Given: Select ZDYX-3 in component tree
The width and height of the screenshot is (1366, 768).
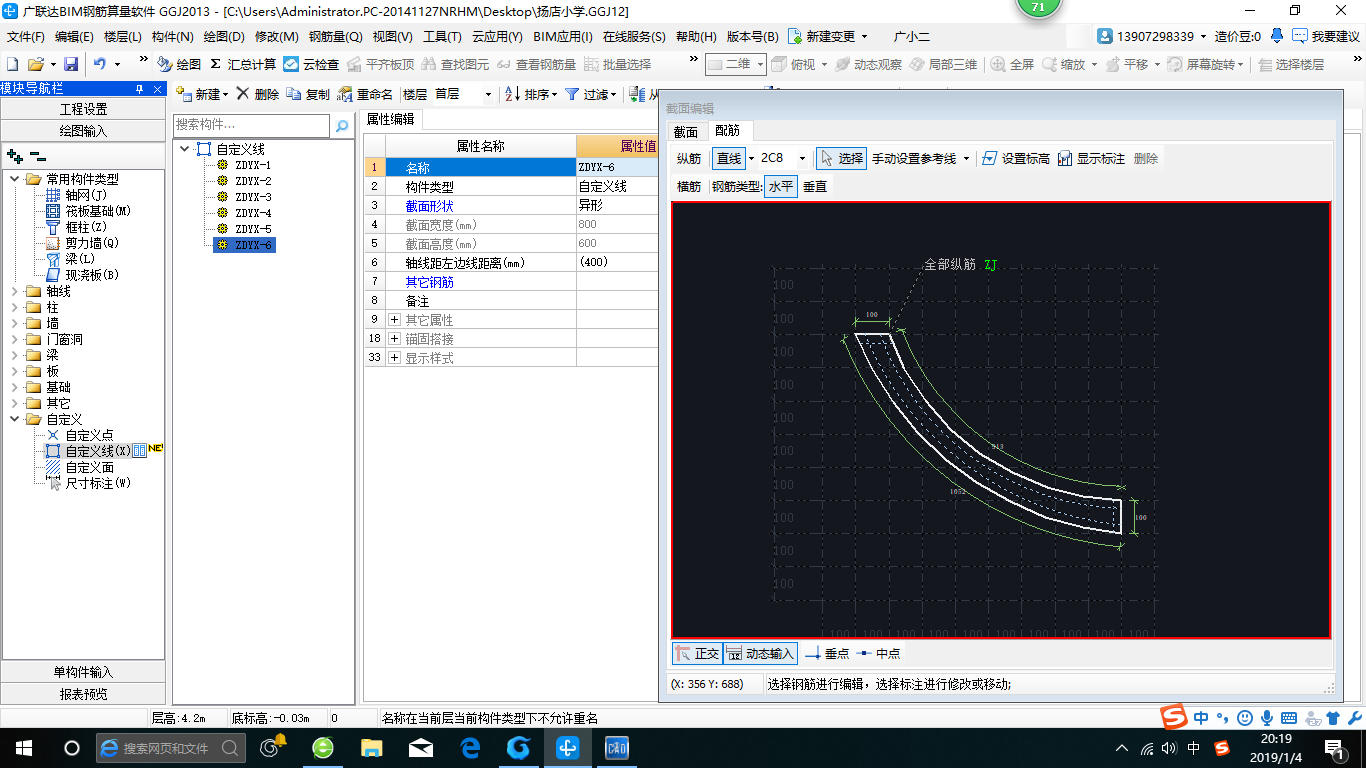Looking at the screenshot, I should (x=253, y=197).
